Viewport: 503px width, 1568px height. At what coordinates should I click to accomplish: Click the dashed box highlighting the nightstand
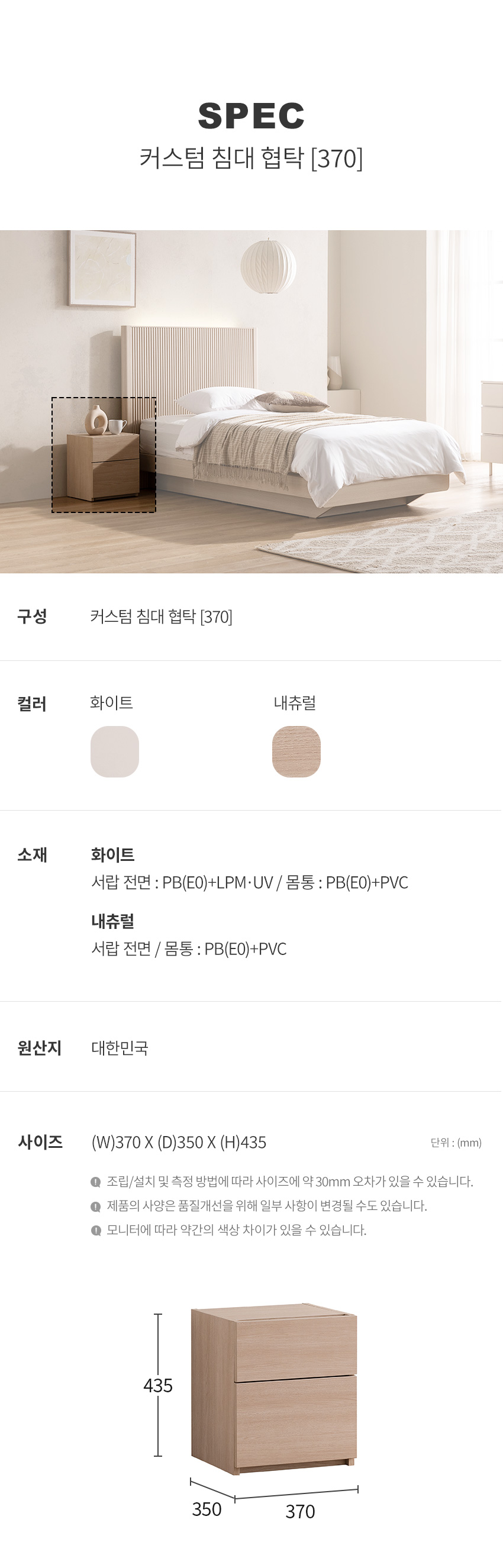click(104, 454)
